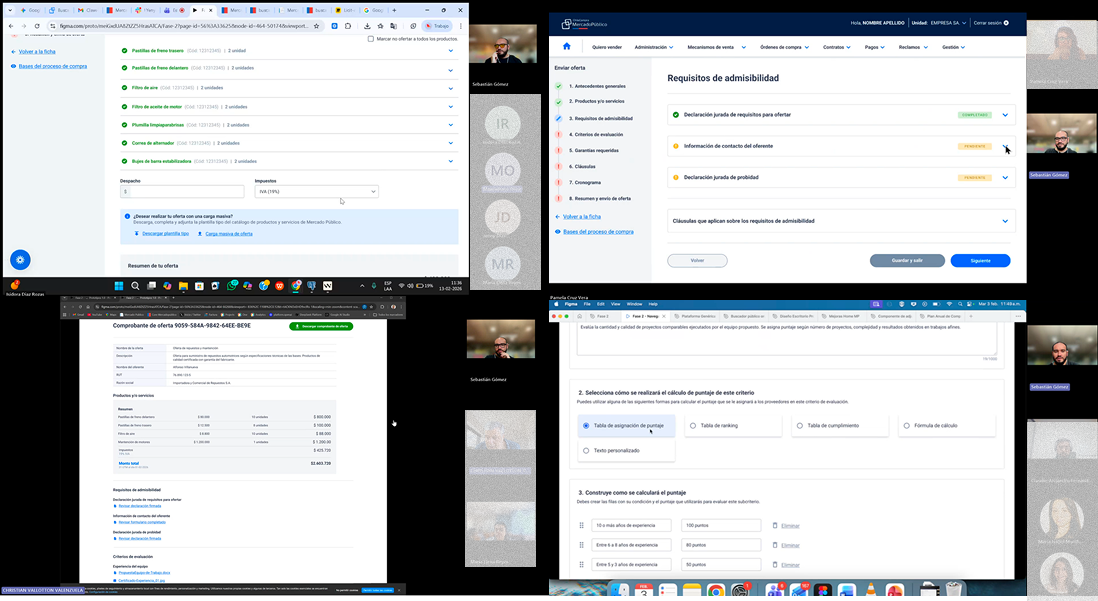
Task: Open Chrome from the macOS Dock
Action: click(x=716, y=590)
